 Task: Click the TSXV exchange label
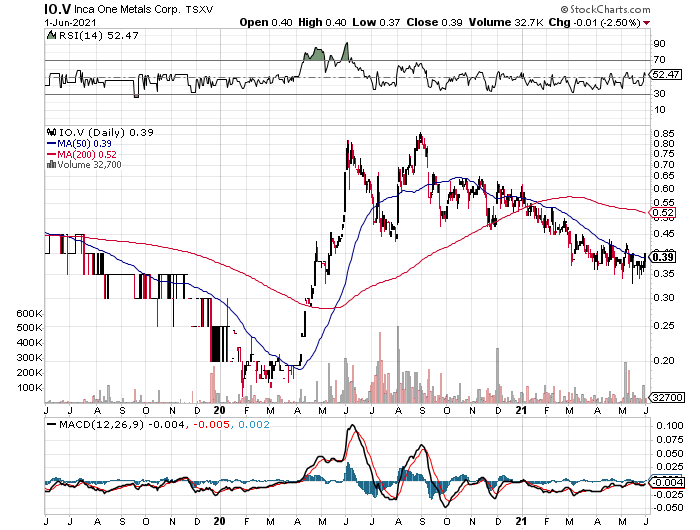(199, 9)
